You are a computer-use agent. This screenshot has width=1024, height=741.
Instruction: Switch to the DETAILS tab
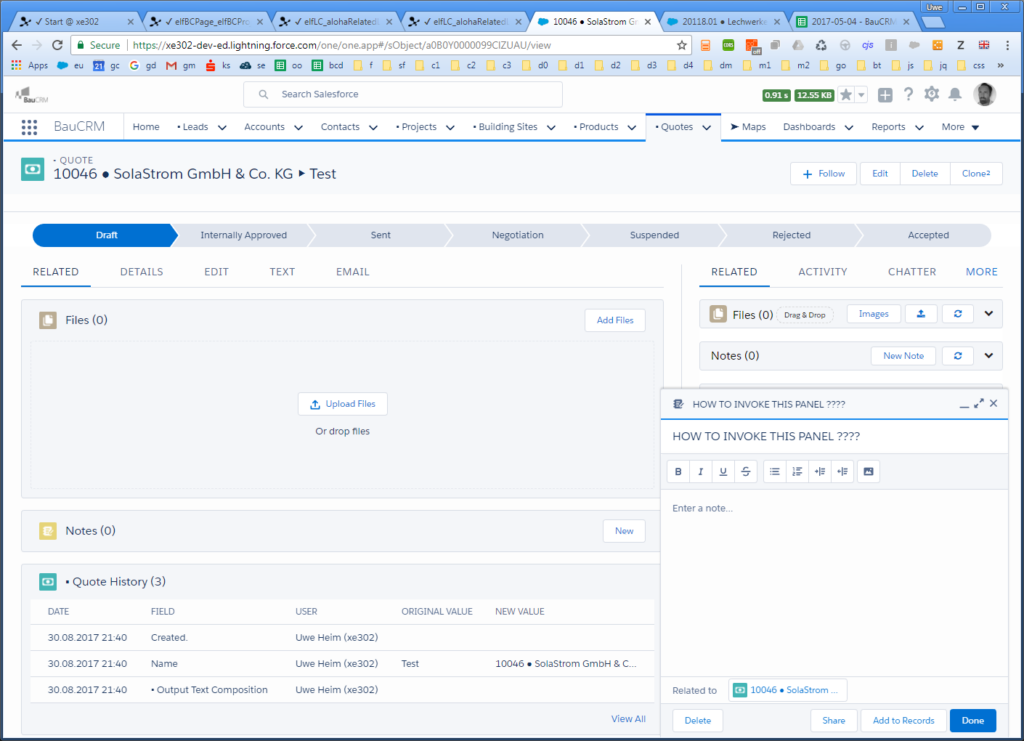tap(141, 272)
